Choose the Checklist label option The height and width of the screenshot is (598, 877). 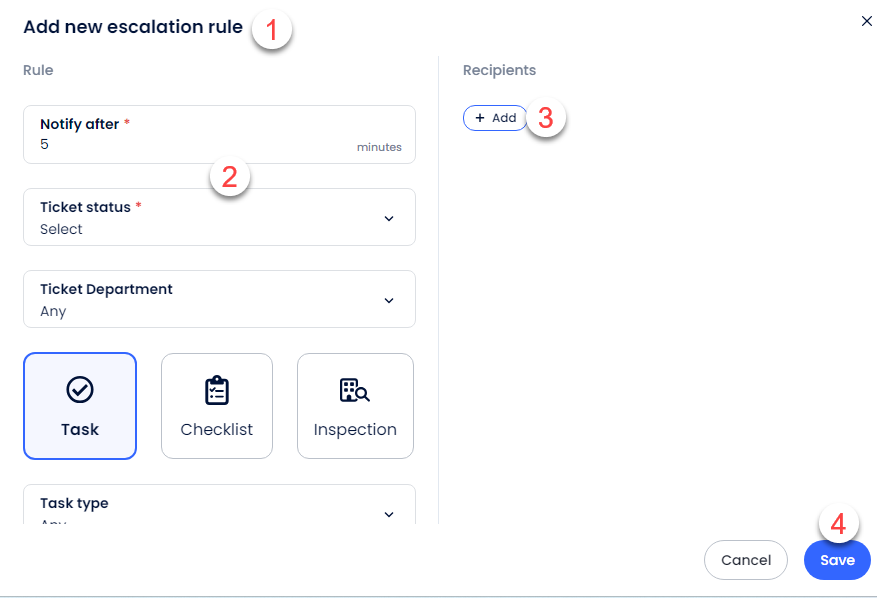[217, 430]
